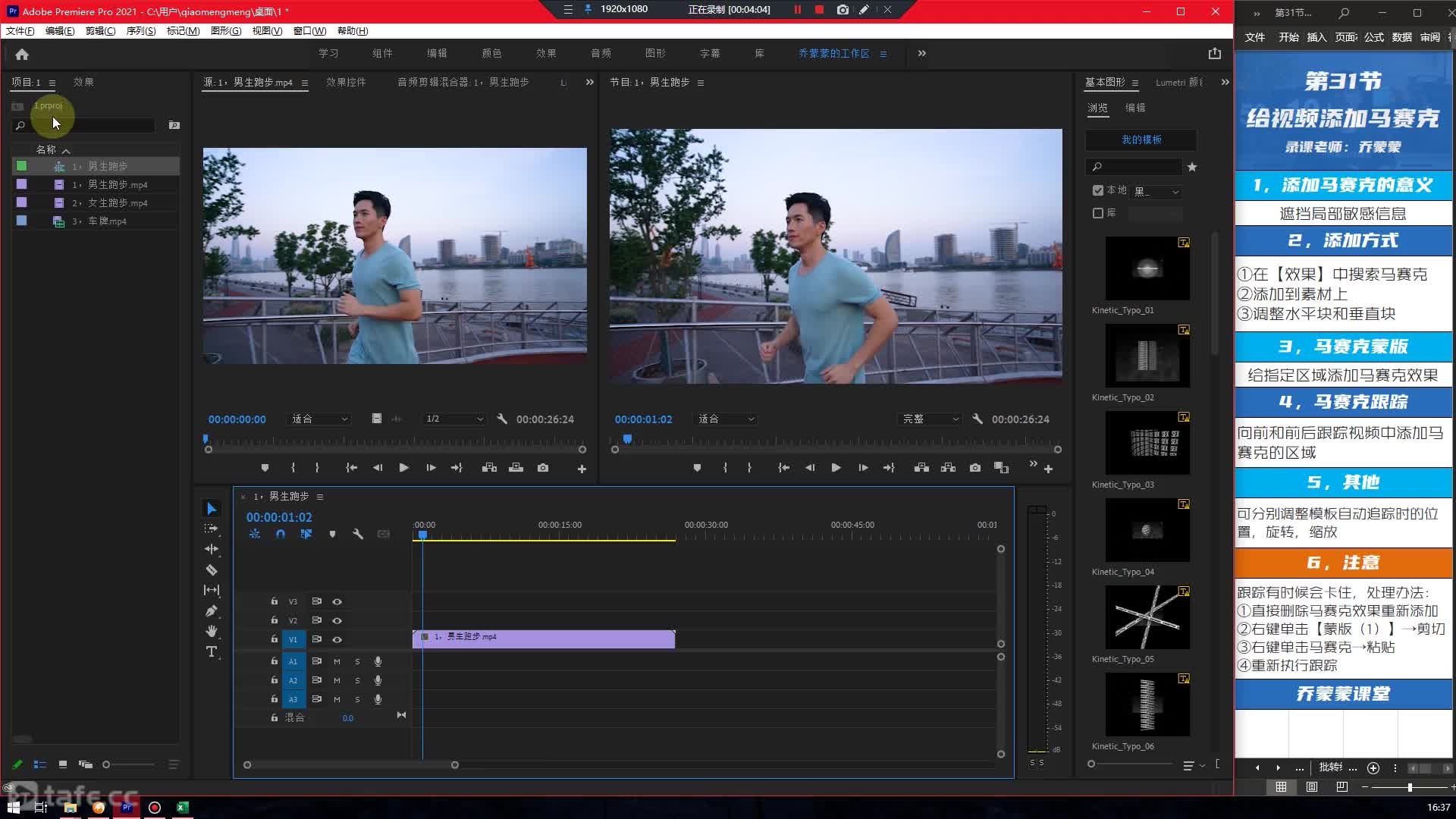Select the Razor tool

click(x=212, y=570)
